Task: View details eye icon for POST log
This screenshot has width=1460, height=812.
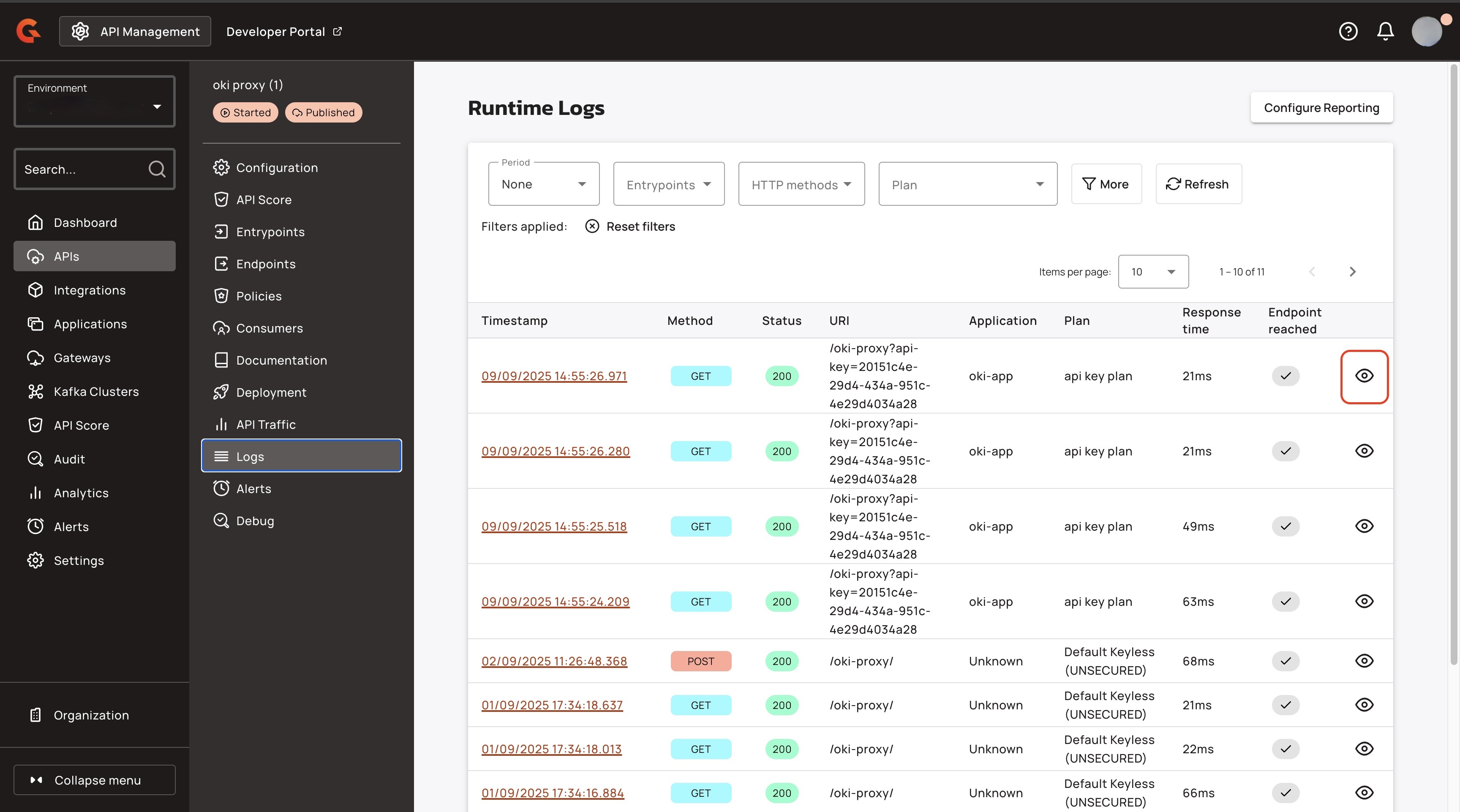Action: (1364, 661)
